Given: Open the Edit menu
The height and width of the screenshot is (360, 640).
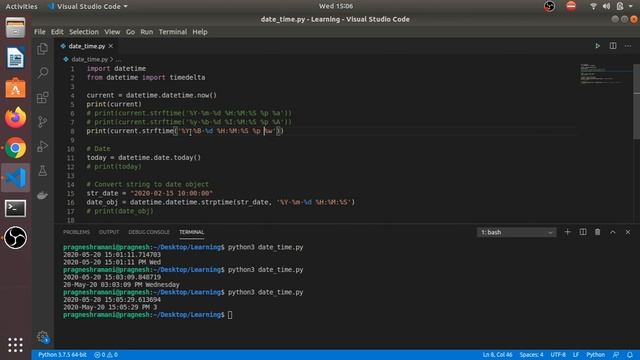Looking at the screenshot, I should [x=57, y=32].
